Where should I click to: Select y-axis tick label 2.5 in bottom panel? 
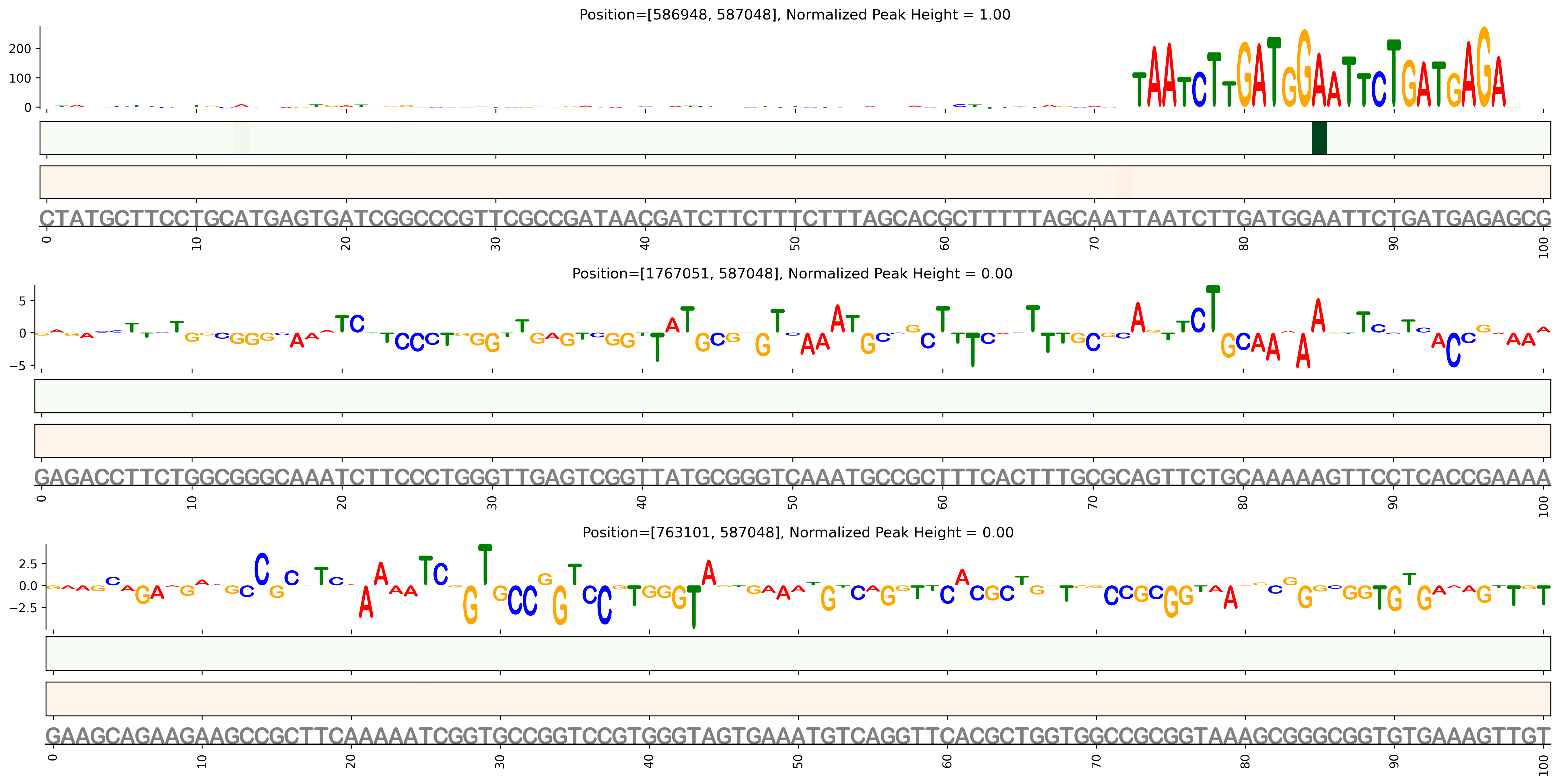tap(28, 564)
